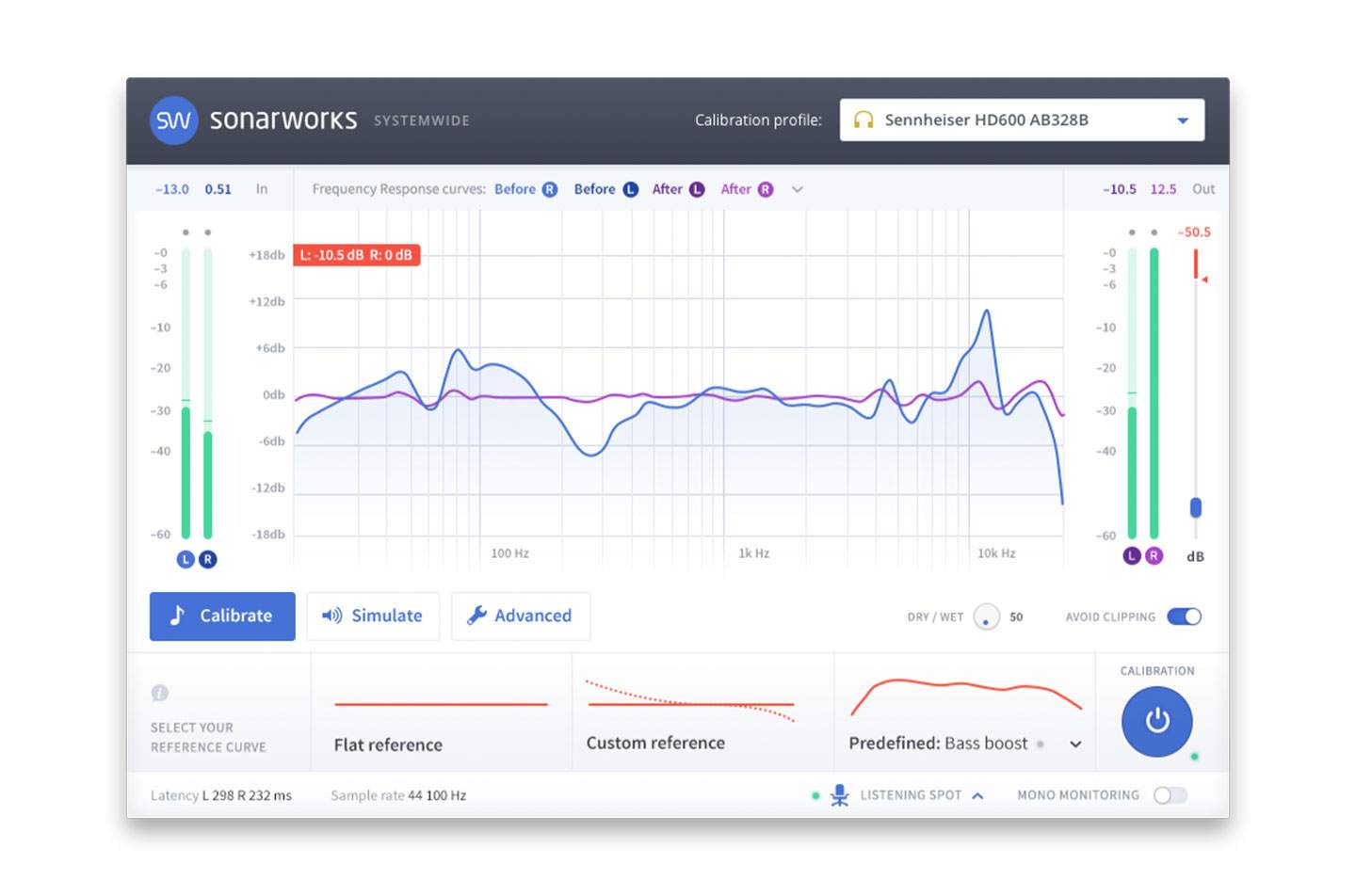Click the Listening Spot chair icon
The height and width of the screenshot is (896, 1356).
tap(840, 795)
